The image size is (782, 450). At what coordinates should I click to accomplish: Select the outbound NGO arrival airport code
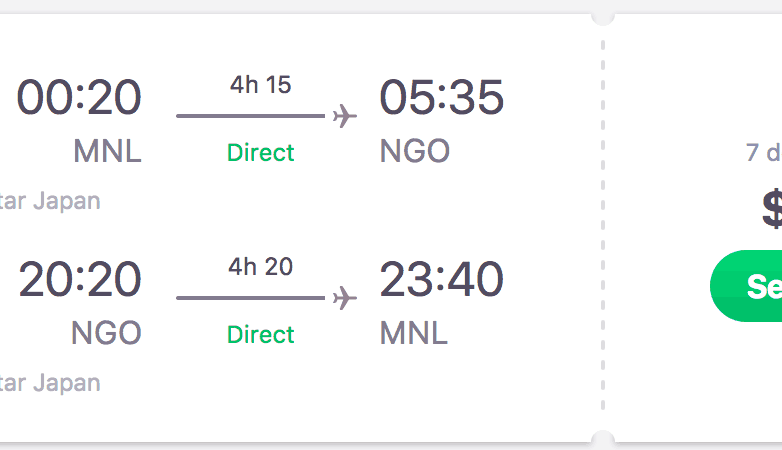415,152
